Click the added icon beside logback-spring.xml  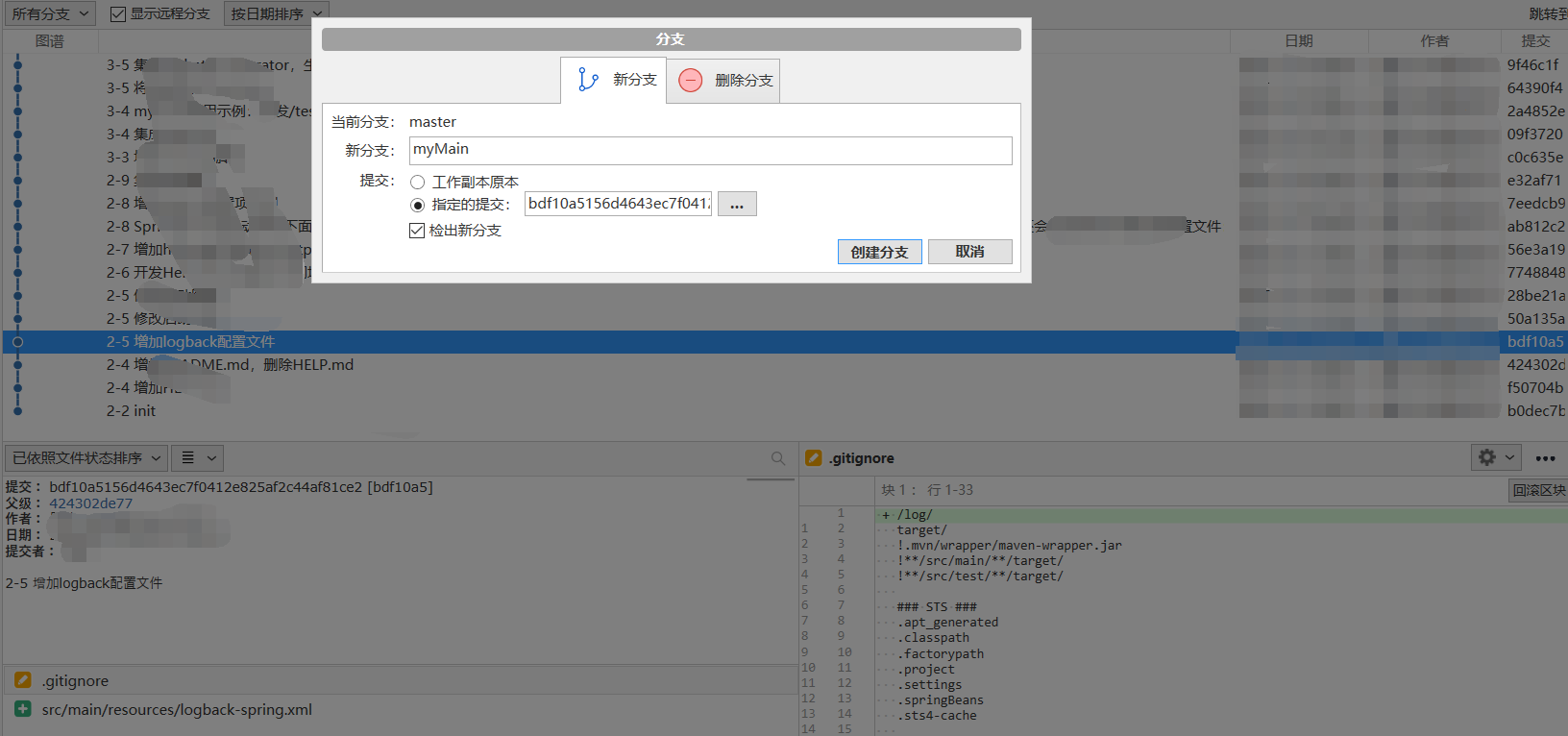tap(23, 709)
